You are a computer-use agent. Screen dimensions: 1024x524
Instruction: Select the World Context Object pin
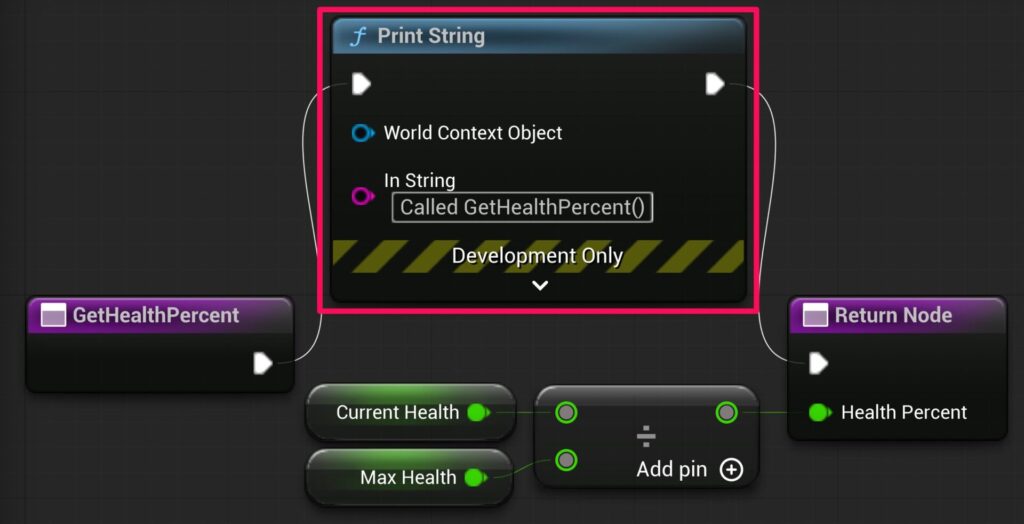(x=362, y=133)
